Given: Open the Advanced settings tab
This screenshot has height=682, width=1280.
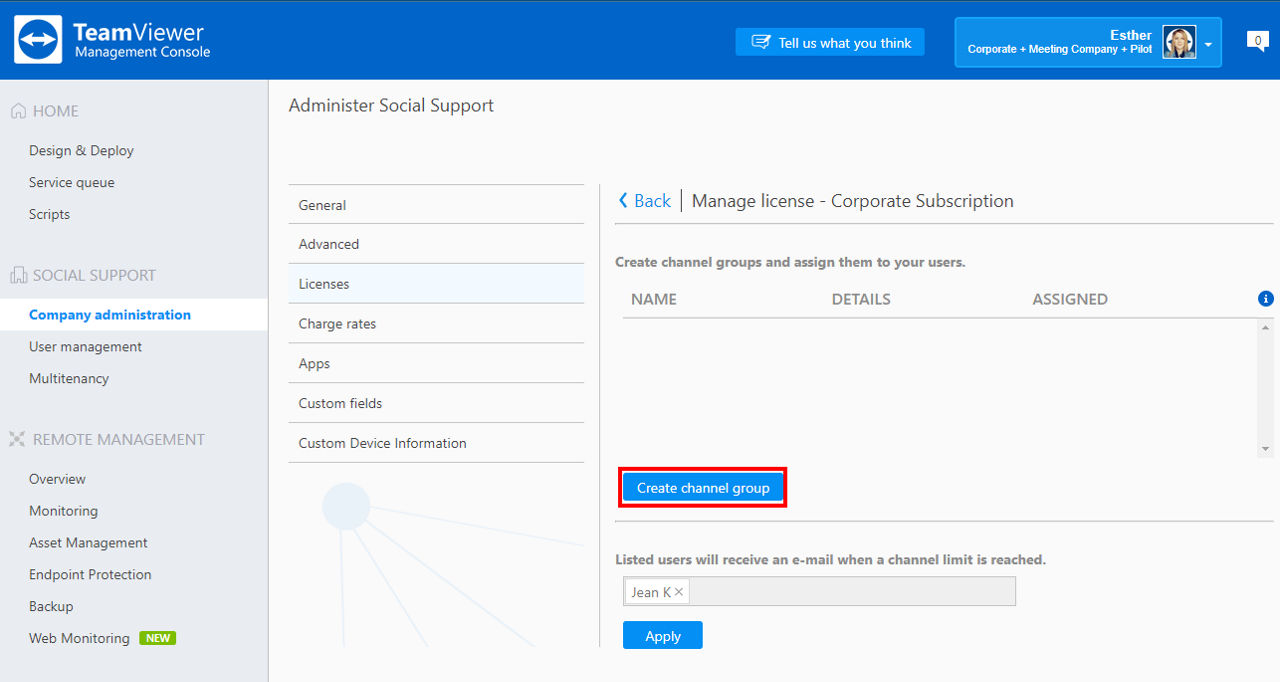Looking at the screenshot, I should tap(436, 244).
